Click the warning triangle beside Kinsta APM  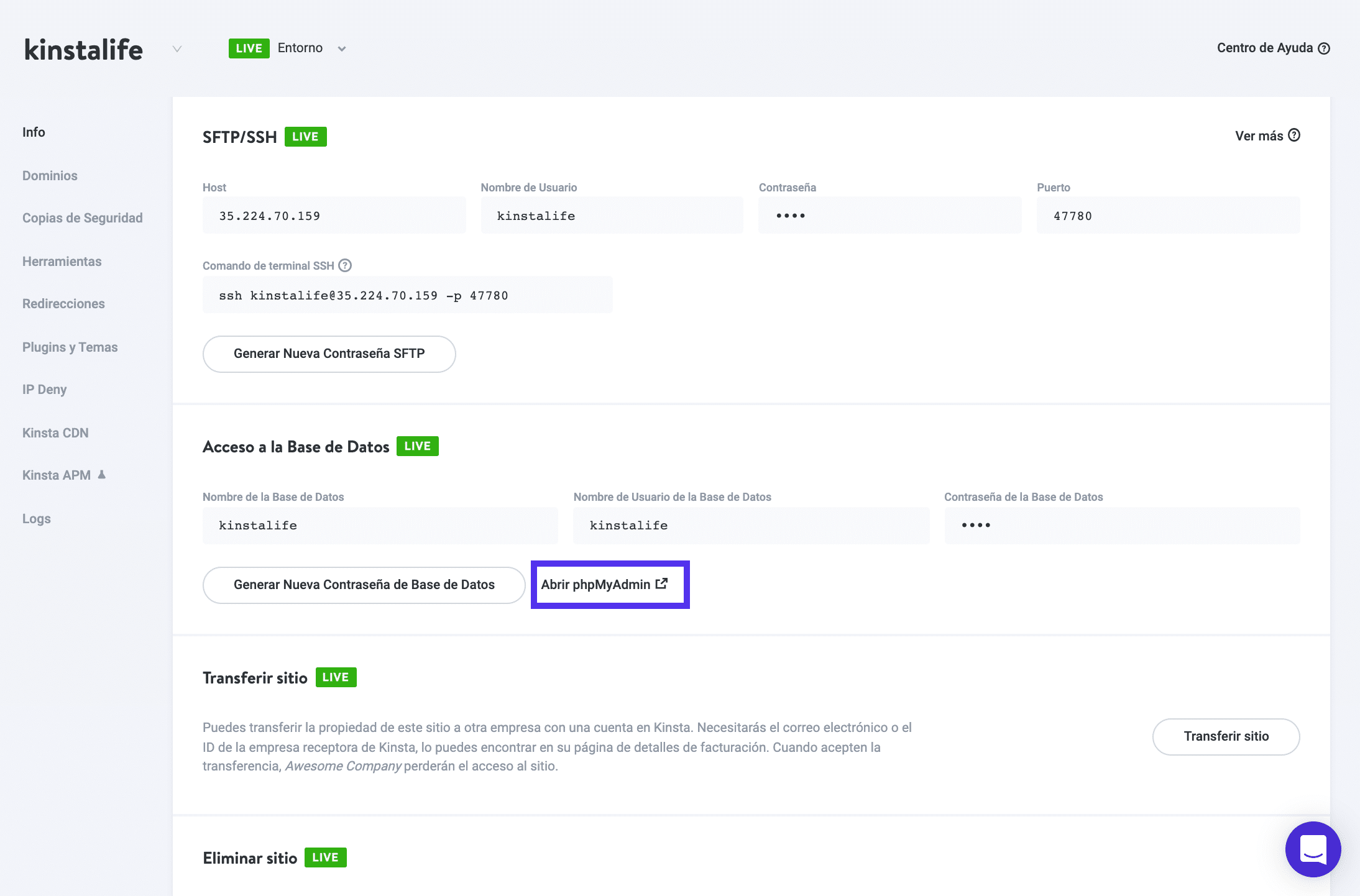coord(101,474)
